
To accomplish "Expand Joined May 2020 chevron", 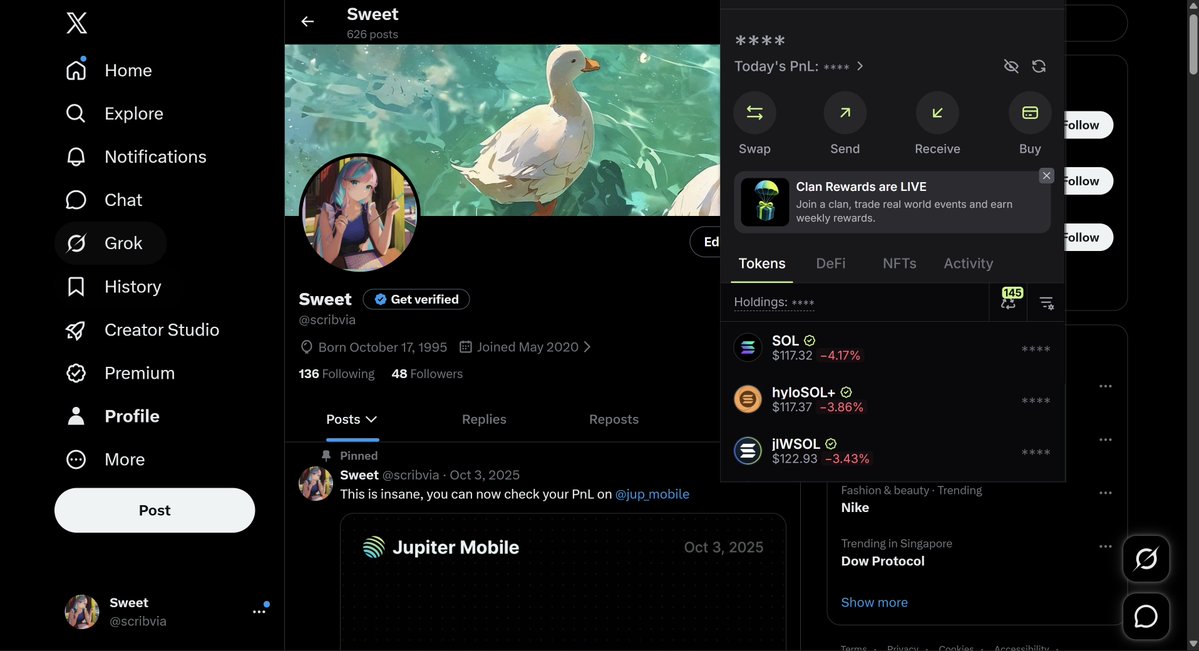I will (587, 347).
